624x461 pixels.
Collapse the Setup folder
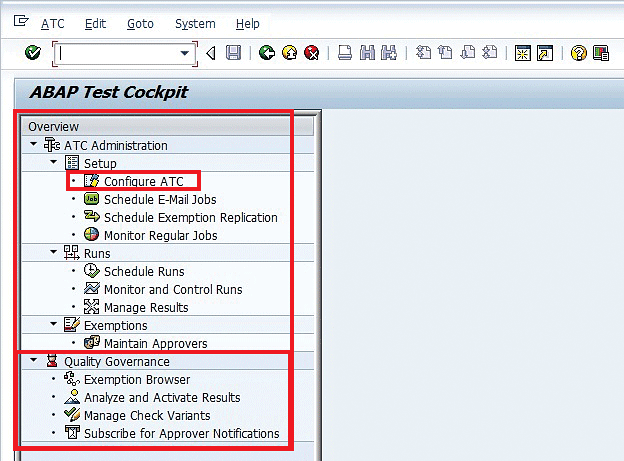(x=54, y=162)
